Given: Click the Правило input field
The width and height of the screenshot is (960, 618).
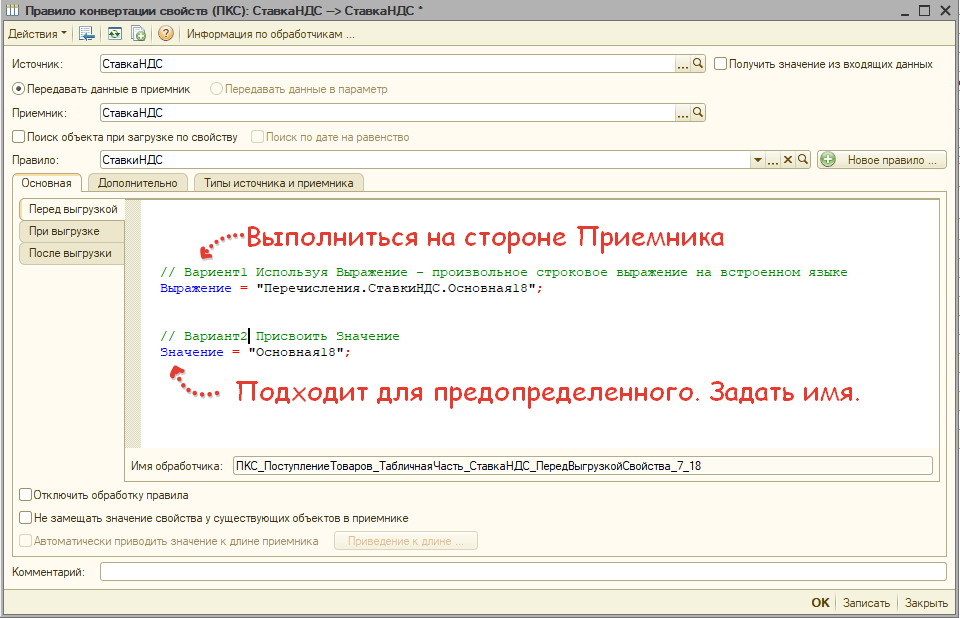Looking at the screenshot, I should (x=425, y=160).
